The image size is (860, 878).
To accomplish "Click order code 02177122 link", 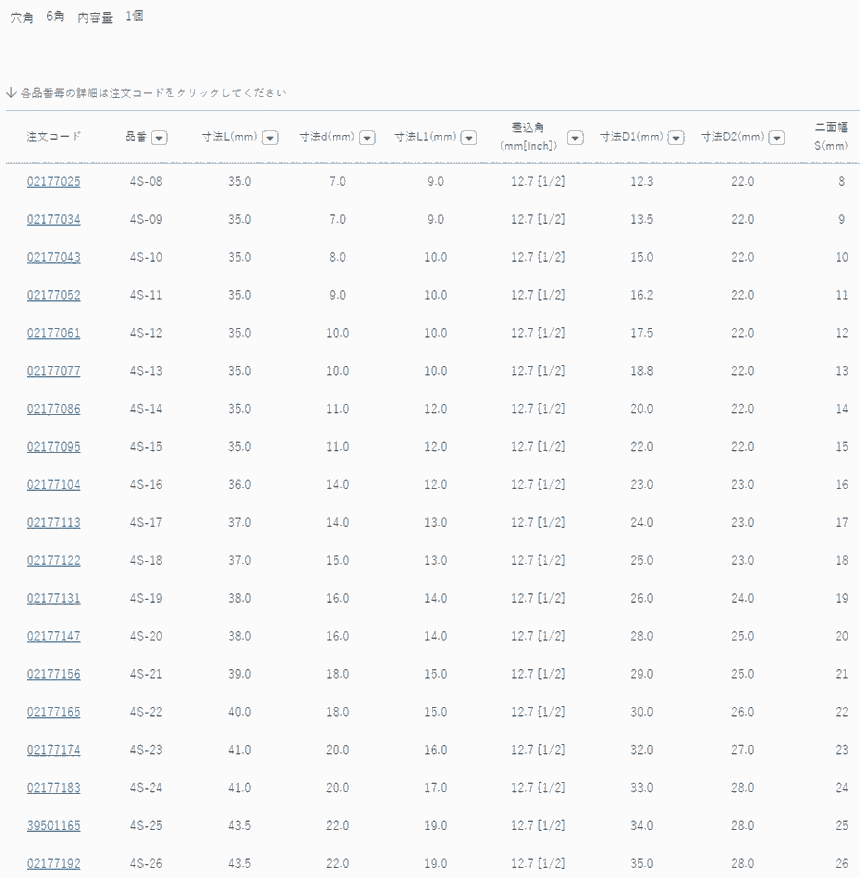I will [x=54, y=561].
